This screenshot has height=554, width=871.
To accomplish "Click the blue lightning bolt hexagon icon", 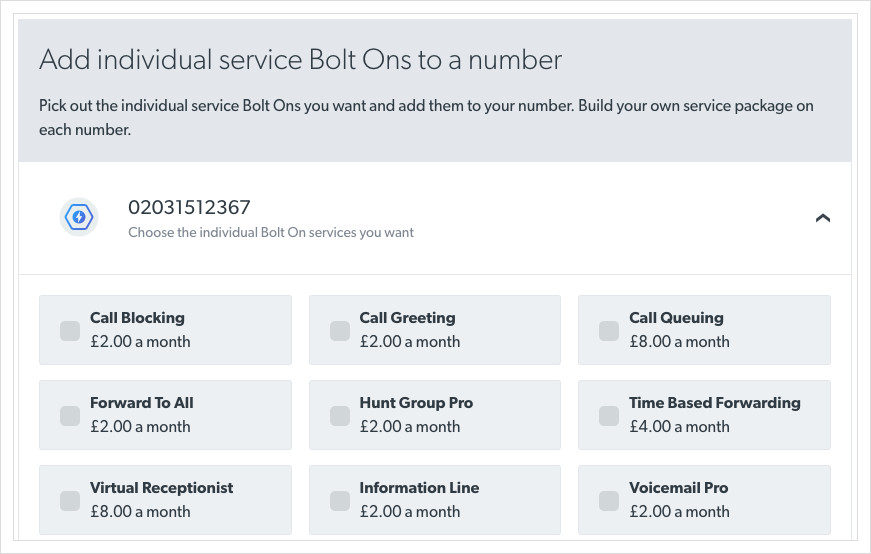I will 79,218.
